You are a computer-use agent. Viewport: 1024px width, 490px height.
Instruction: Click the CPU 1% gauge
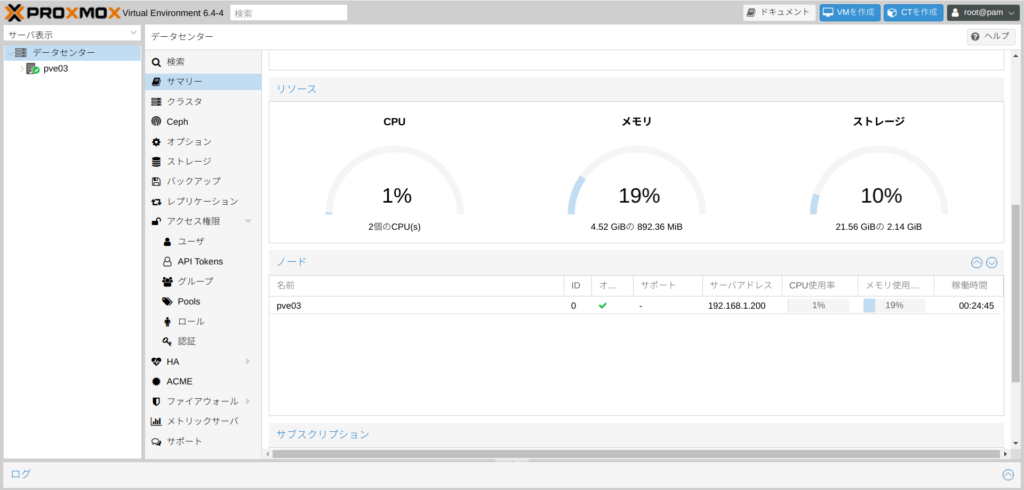[394, 182]
